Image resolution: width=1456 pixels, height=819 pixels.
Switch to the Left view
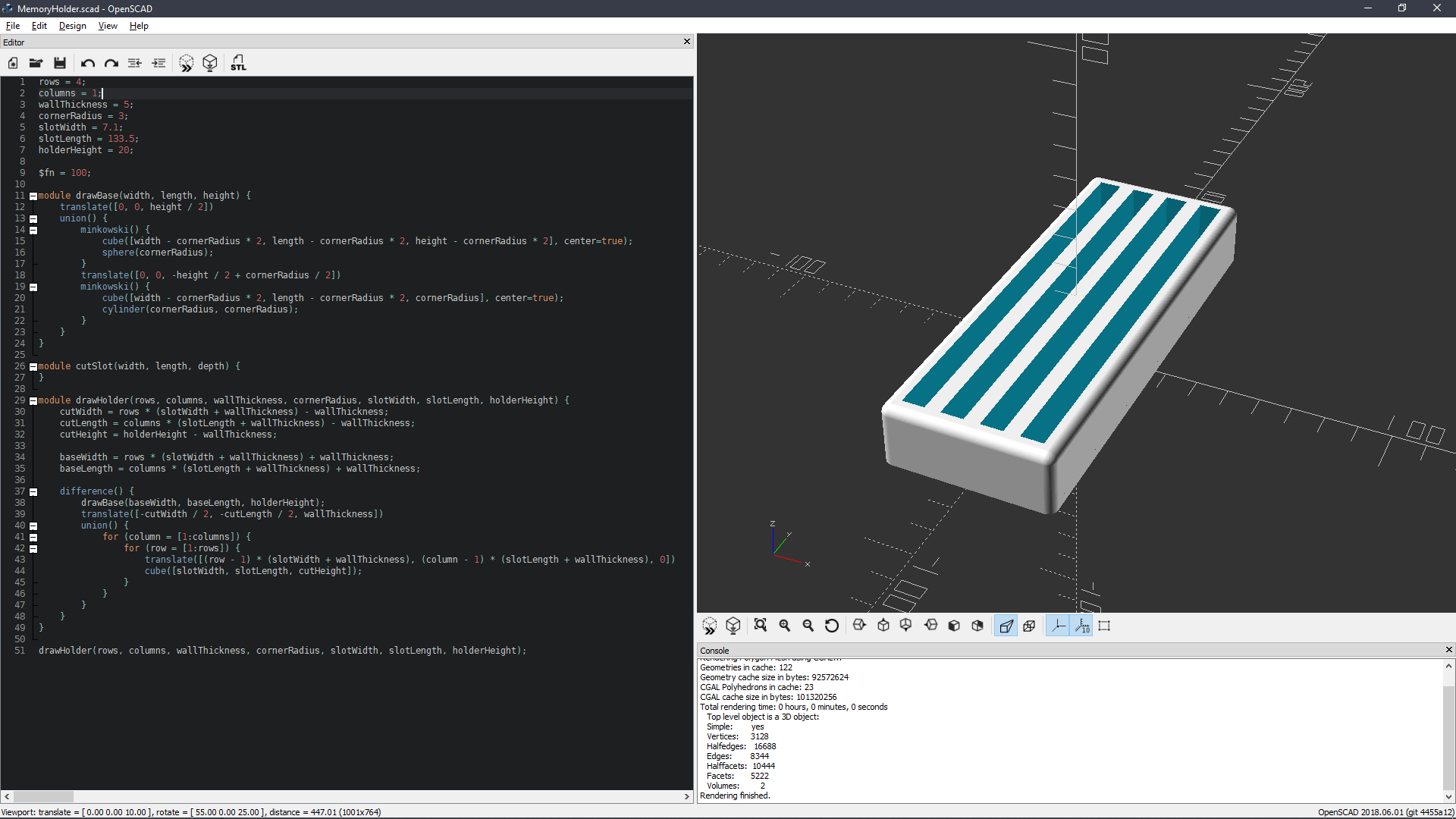click(930, 626)
